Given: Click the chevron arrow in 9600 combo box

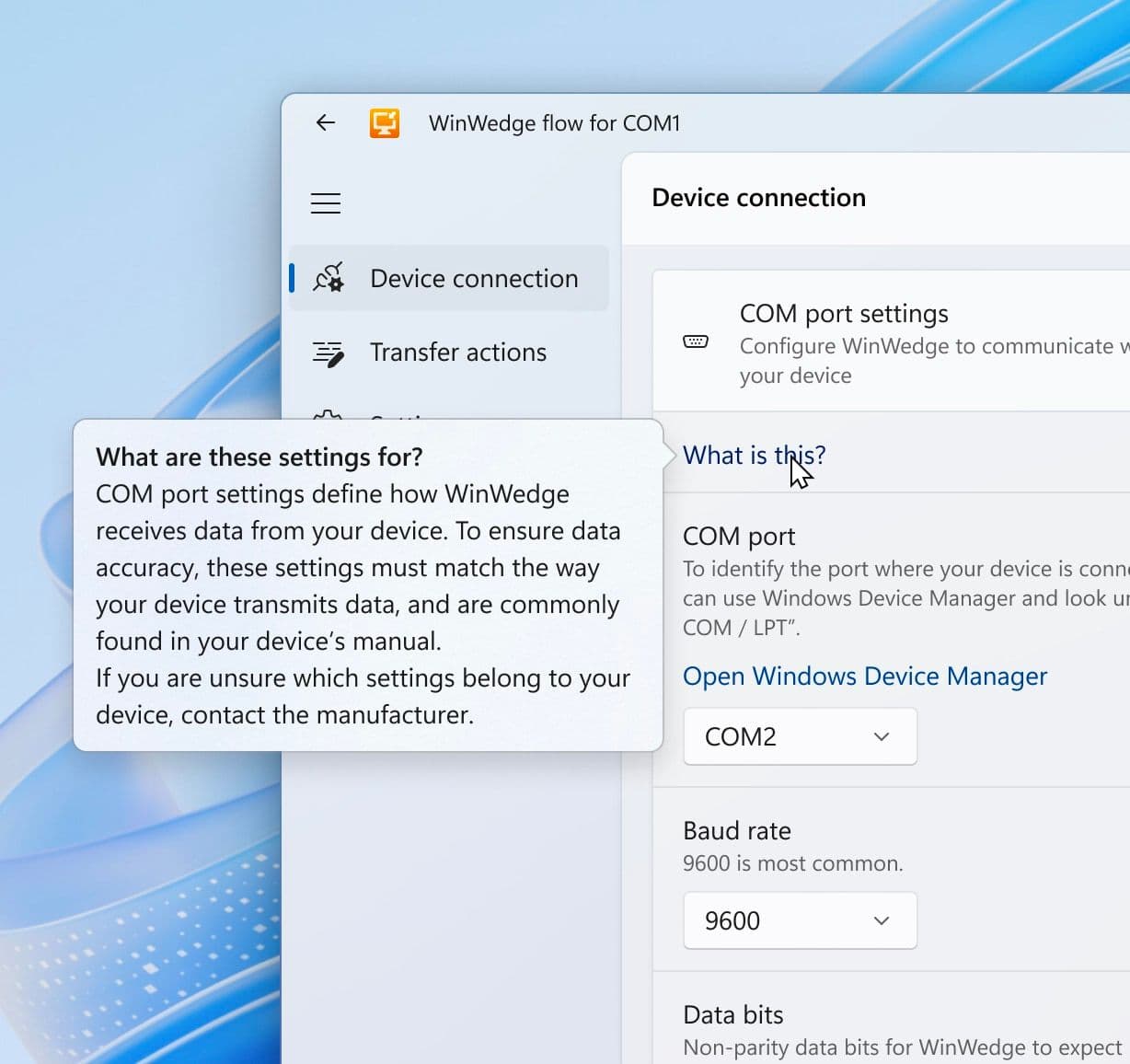Looking at the screenshot, I should click(x=882, y=920).
